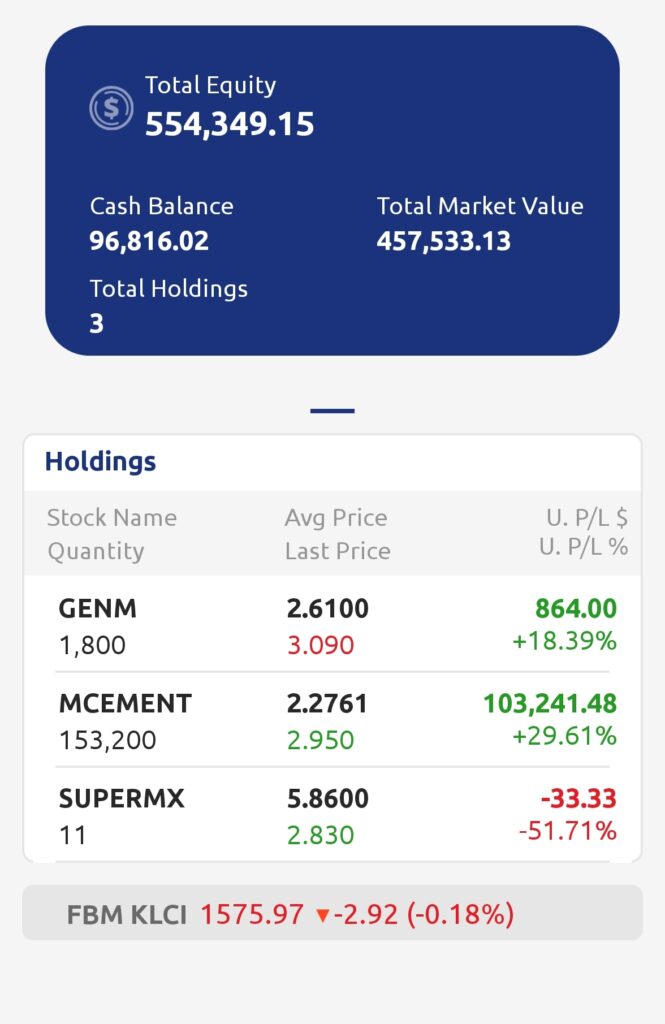The height and width of the screenshot is (1024, 665).
Task: Open the MCEMENT stock holding row
Action: coord(332,720)
